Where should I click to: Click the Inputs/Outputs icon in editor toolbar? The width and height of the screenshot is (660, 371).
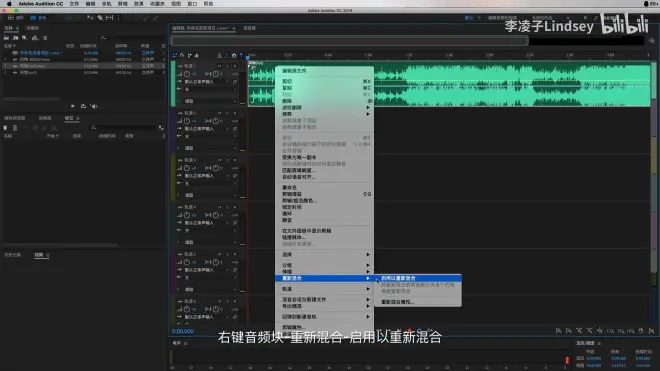click(x=175, y=55)
